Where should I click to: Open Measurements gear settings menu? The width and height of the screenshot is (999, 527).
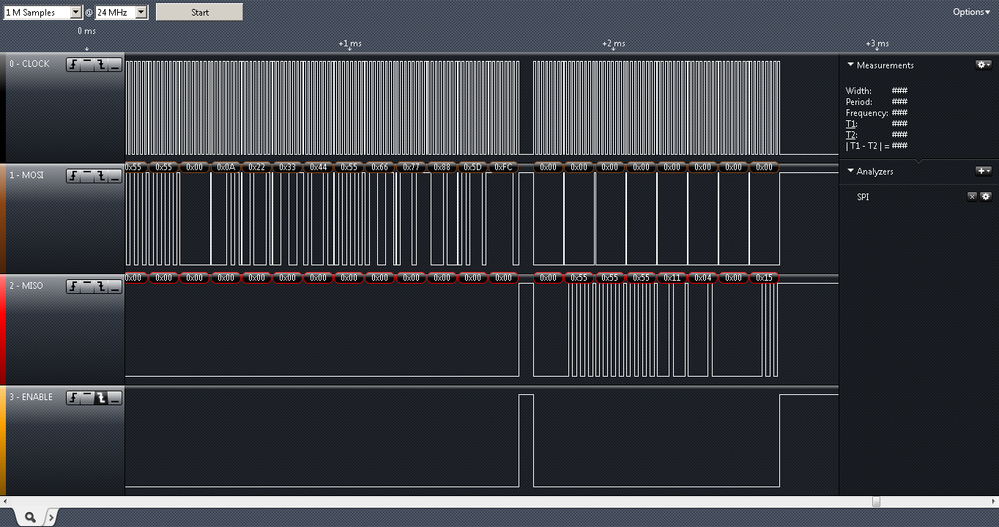tap(983, 65)
